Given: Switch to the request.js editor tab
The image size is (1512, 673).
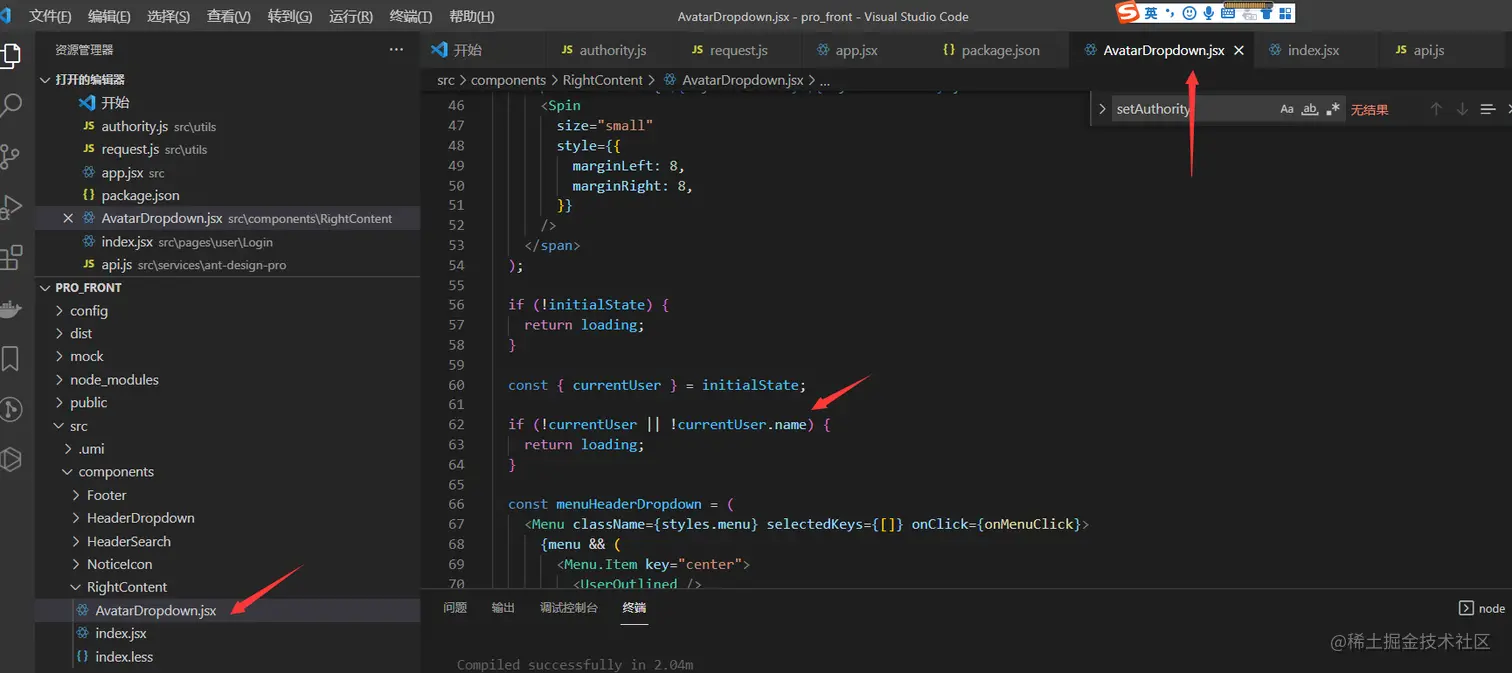Looking at the screenshot, I should (739, 50).
